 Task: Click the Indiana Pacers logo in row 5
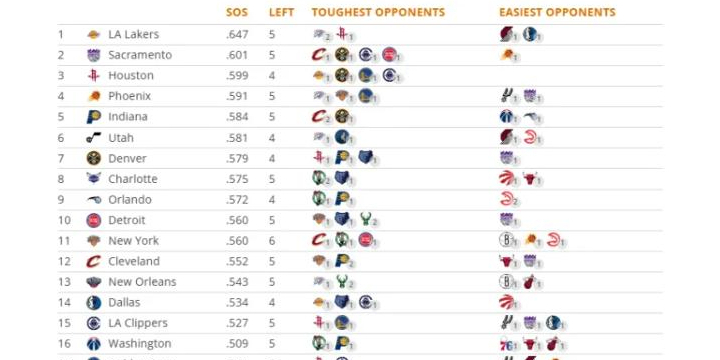(x=94, y=117)
